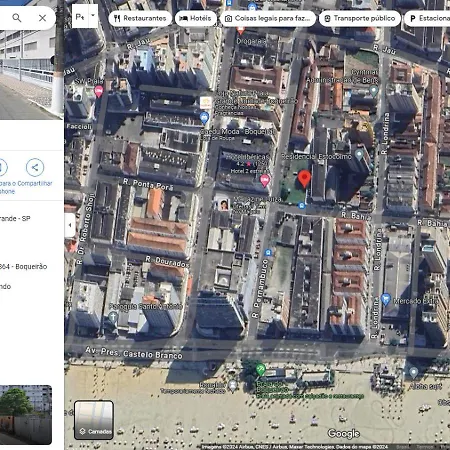Click the orange shop marker near Caedu Moda

pyautogui.click(x=206, y=103)
